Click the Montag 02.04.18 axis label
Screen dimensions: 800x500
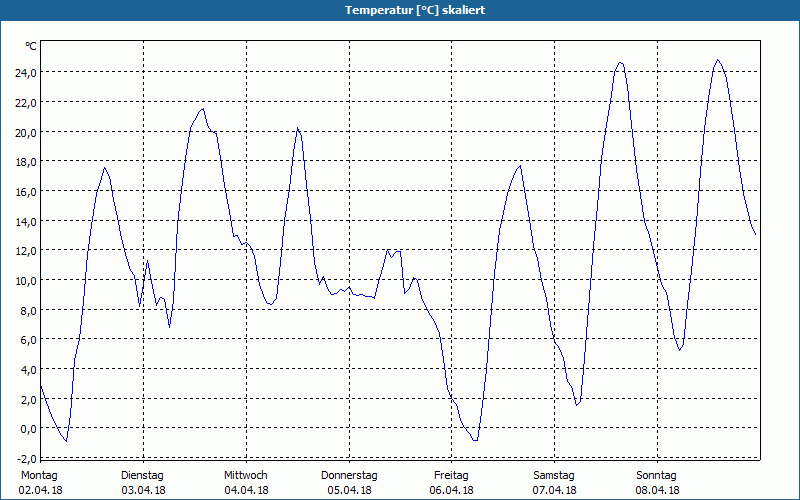point(40,483)
